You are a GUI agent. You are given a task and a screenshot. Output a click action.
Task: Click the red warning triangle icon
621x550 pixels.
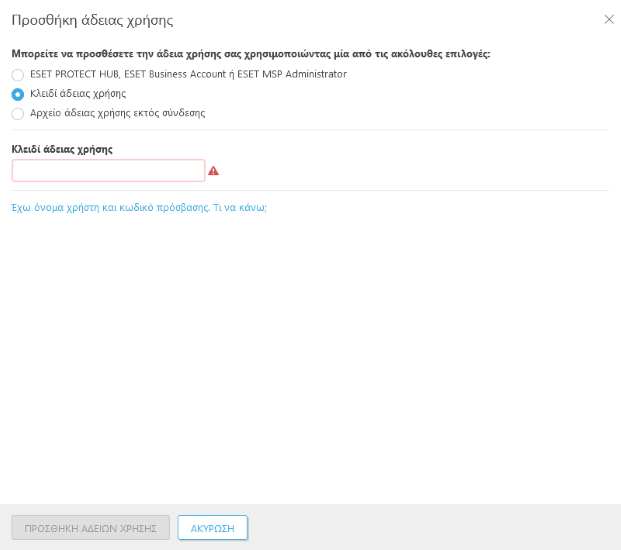(213, 171)
